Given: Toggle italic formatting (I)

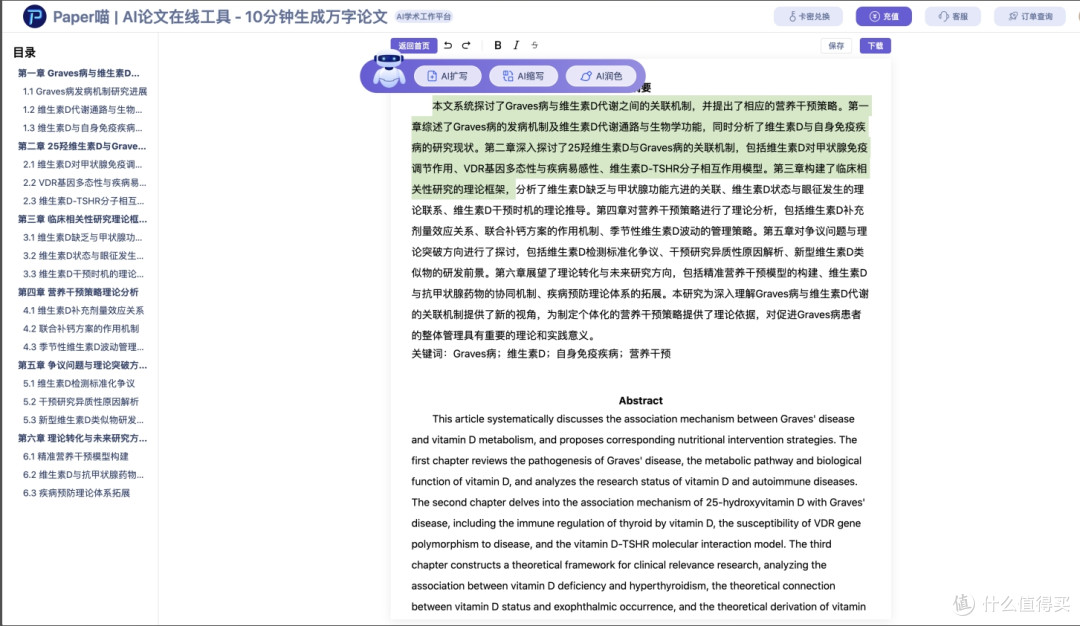Looking at the screenshot, I should click(516, 45).
